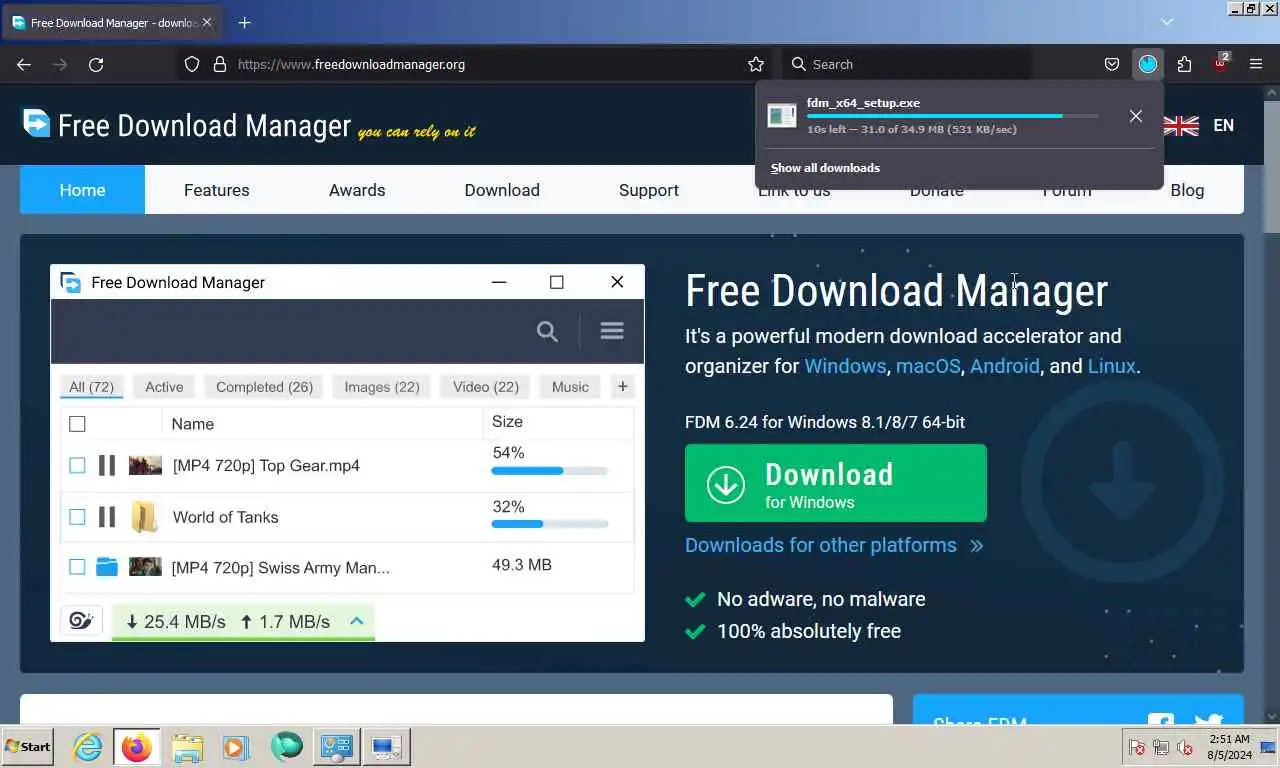Open a new browser tab
The image size is (1280, 768).
(x=244, y=22)
